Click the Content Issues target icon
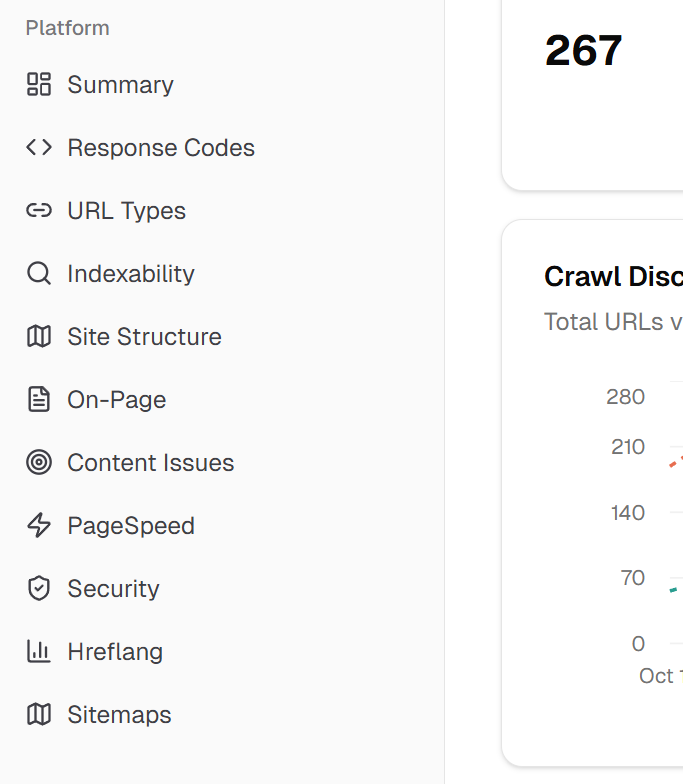The width and height of the screenshot is (683, 784). [39, 463]
